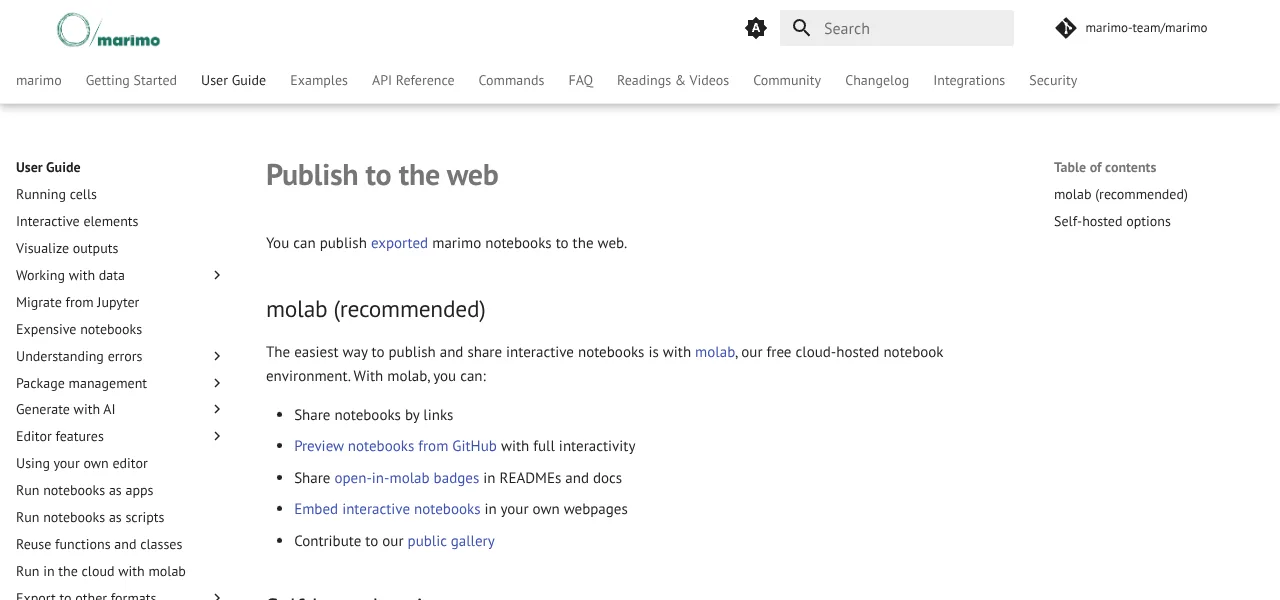1280x600 pixels.
Task: Open Readings & Videos tab
Action: (673, 80)
